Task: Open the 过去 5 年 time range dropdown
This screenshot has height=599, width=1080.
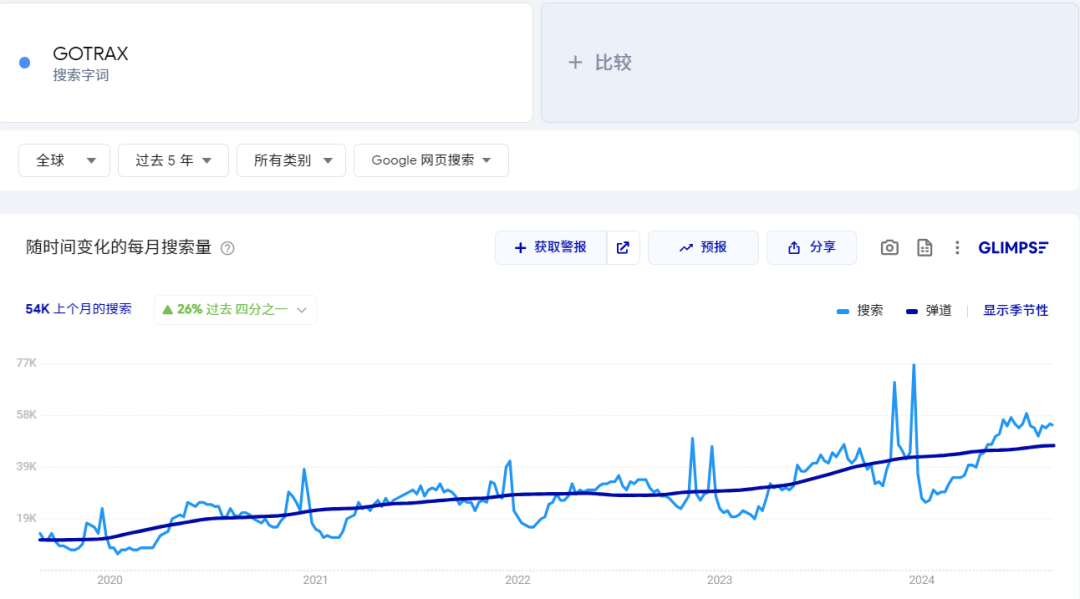Action: click(173, 160)
